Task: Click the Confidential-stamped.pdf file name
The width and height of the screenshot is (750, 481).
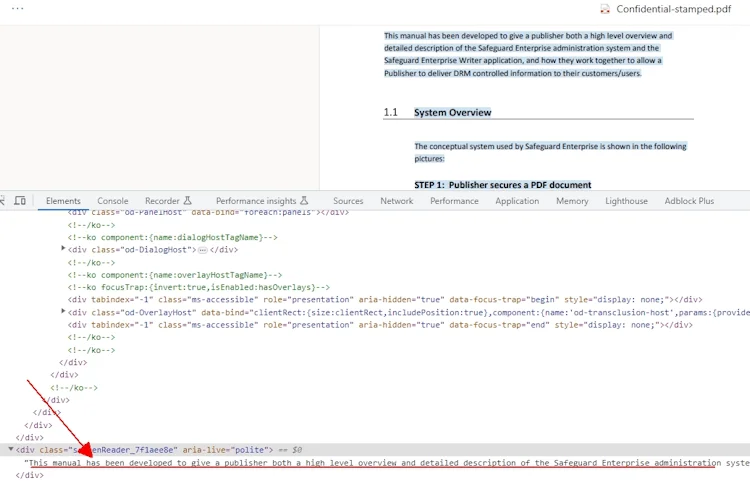Action: point(673,9)
